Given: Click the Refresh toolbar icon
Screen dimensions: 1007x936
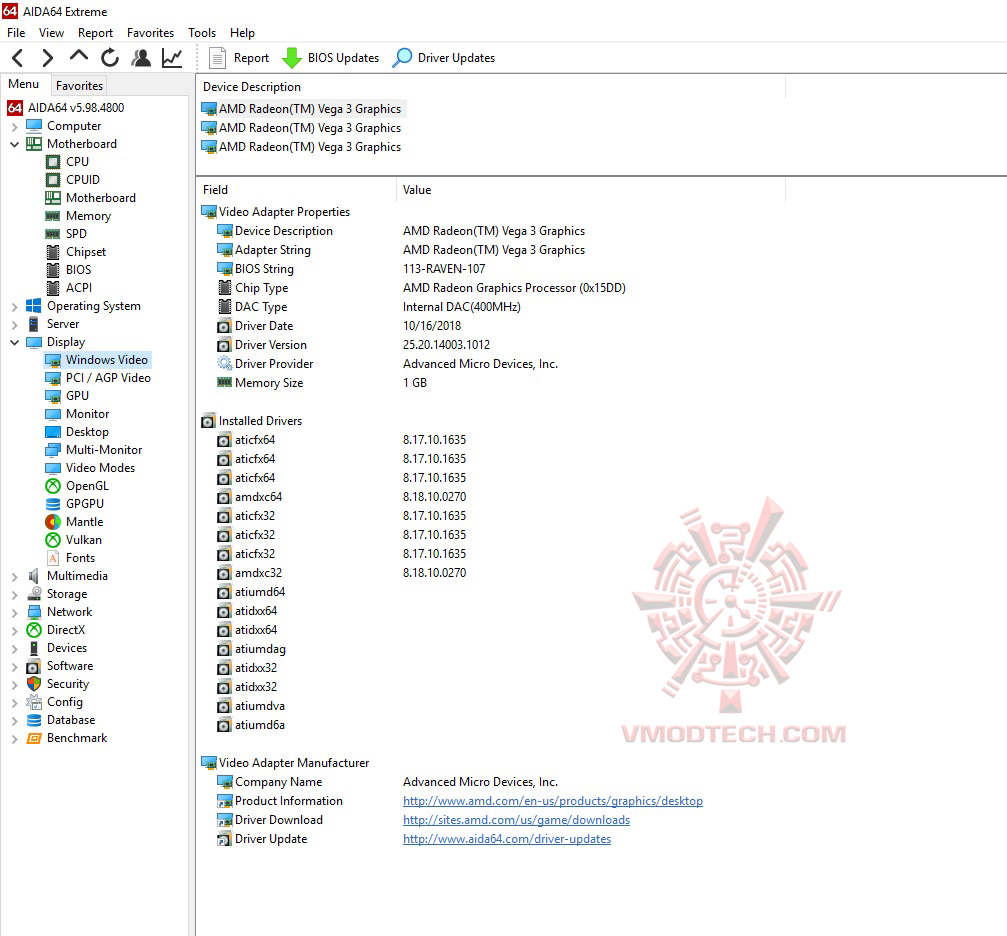Looking at the screenshot, I should click(x=110, y=58).
